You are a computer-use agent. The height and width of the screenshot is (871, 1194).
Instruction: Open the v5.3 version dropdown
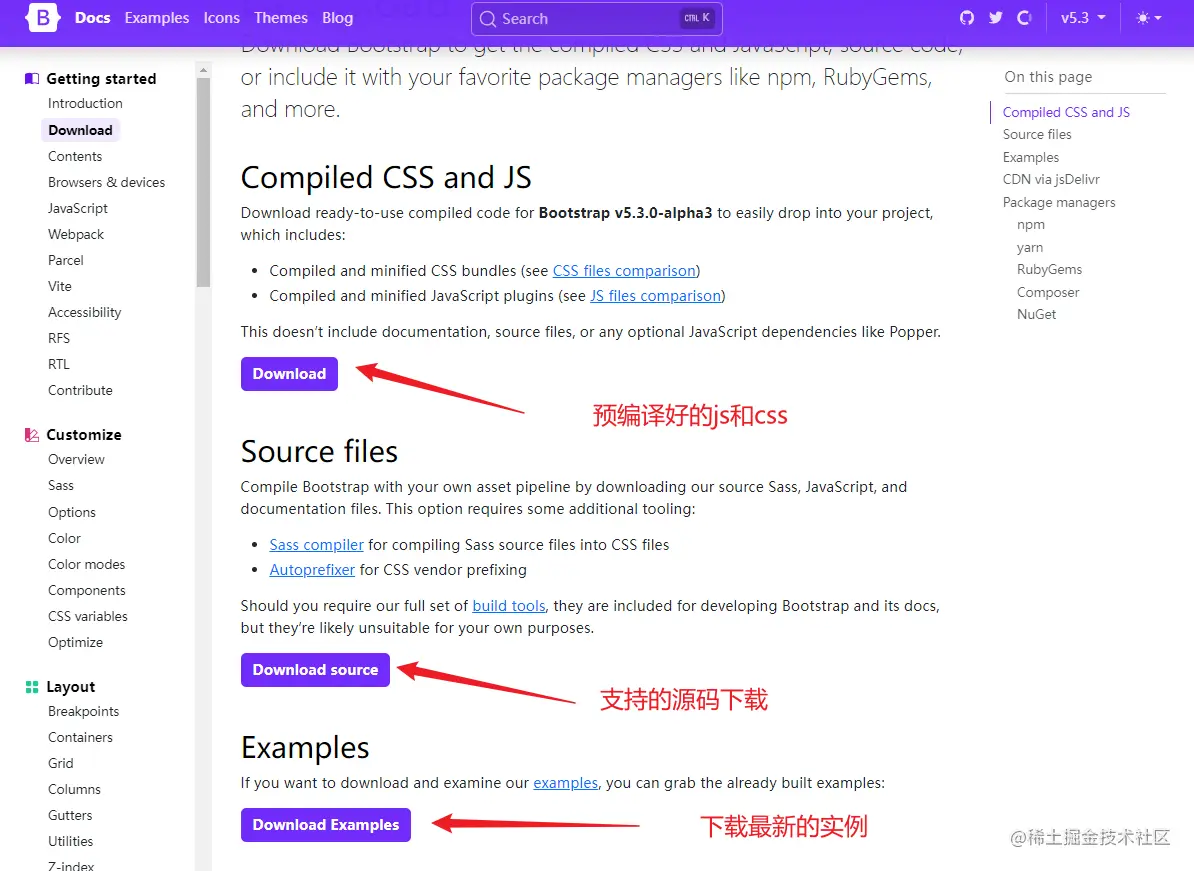[x=1082, y=18]
